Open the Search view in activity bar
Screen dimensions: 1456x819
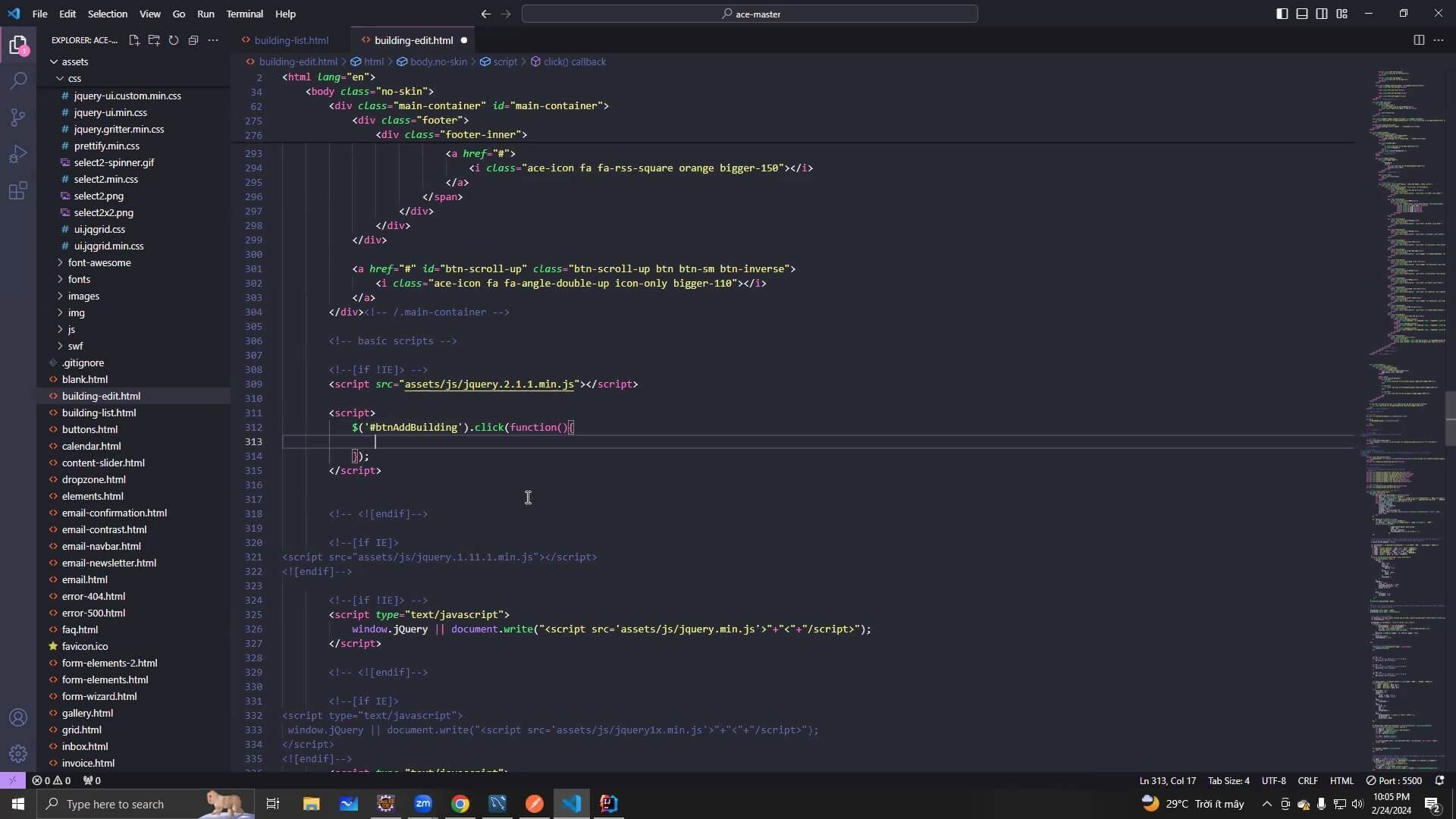18,81
